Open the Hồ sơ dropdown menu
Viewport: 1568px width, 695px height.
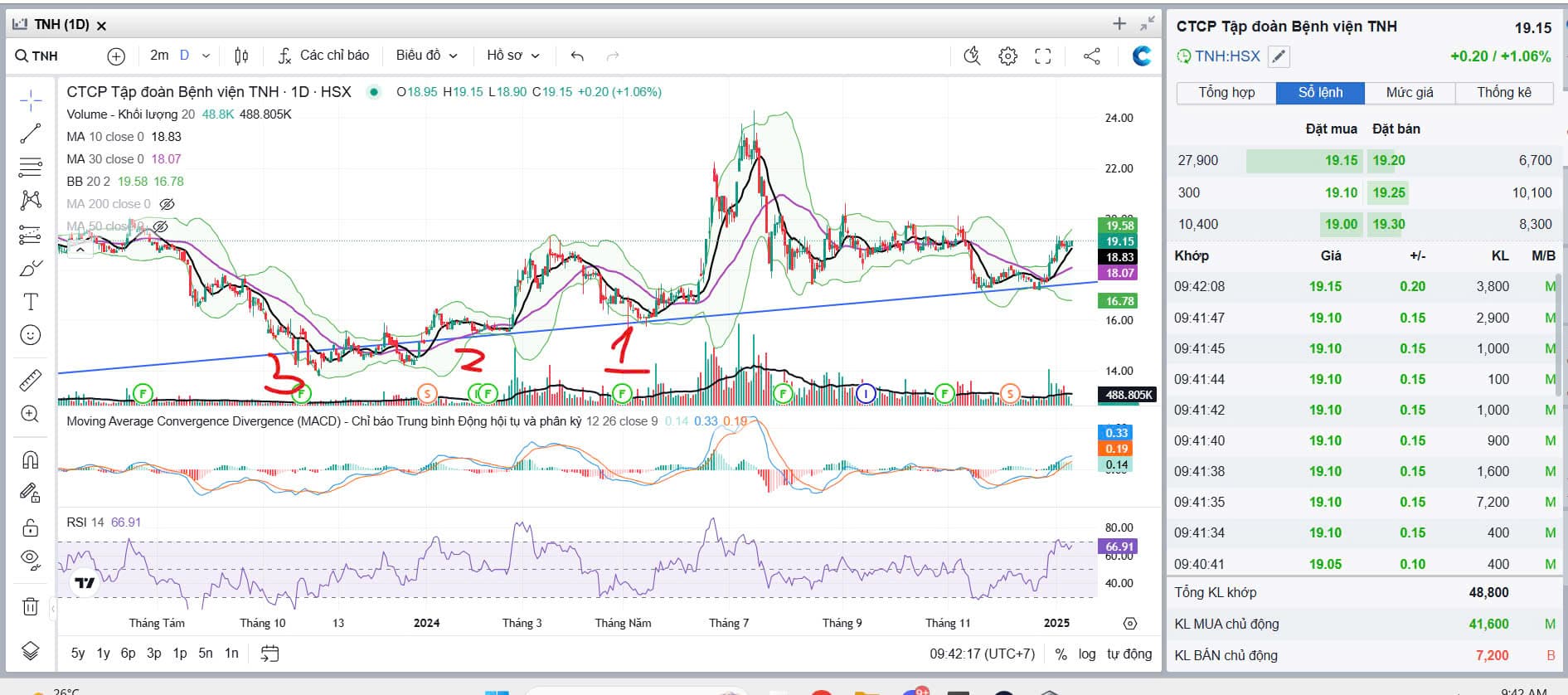click(x=513, y=56)
